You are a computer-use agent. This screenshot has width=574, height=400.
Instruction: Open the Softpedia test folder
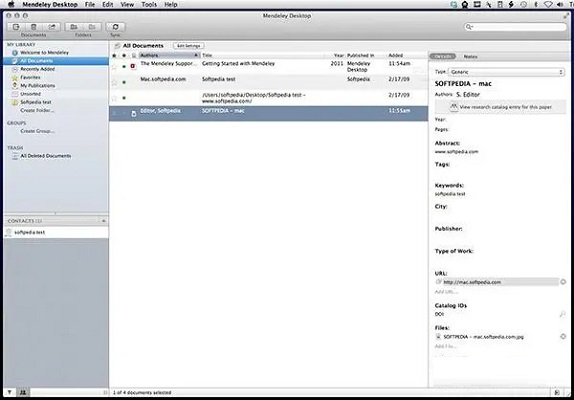36,102
